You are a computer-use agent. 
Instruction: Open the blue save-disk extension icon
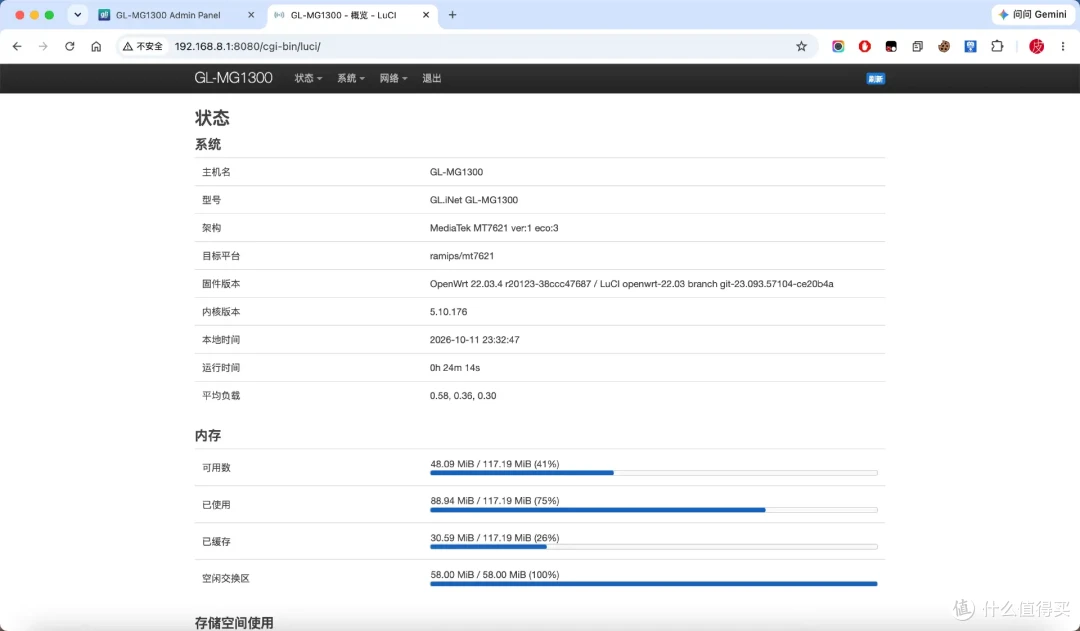[970, 46]
